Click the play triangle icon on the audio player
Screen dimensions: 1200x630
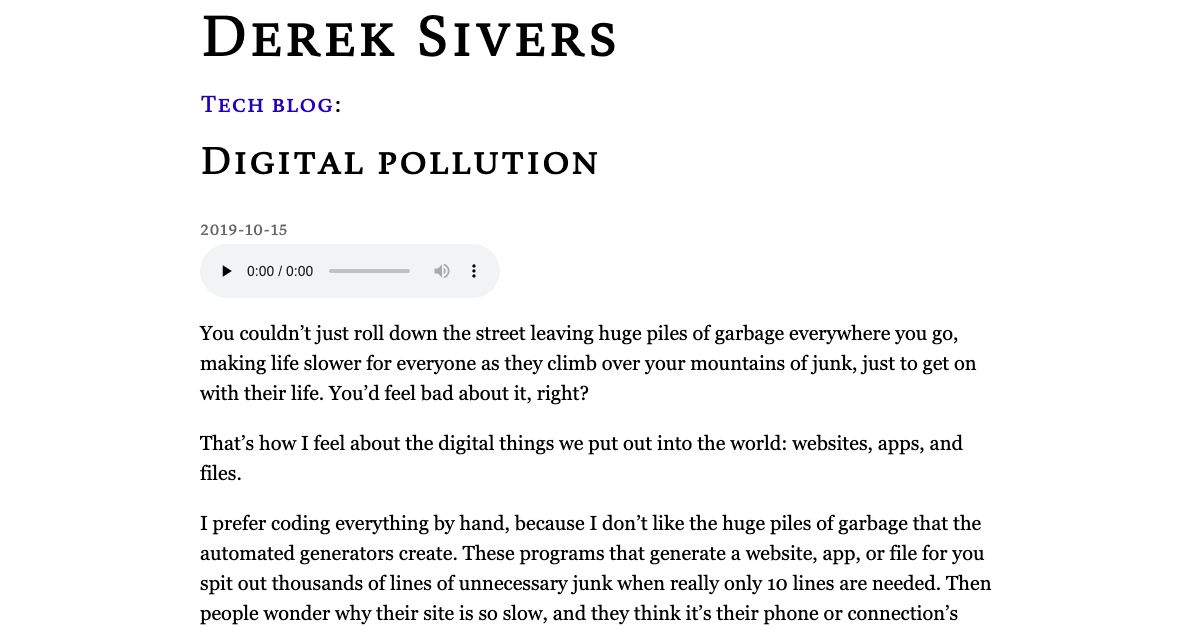pos(226,271)
